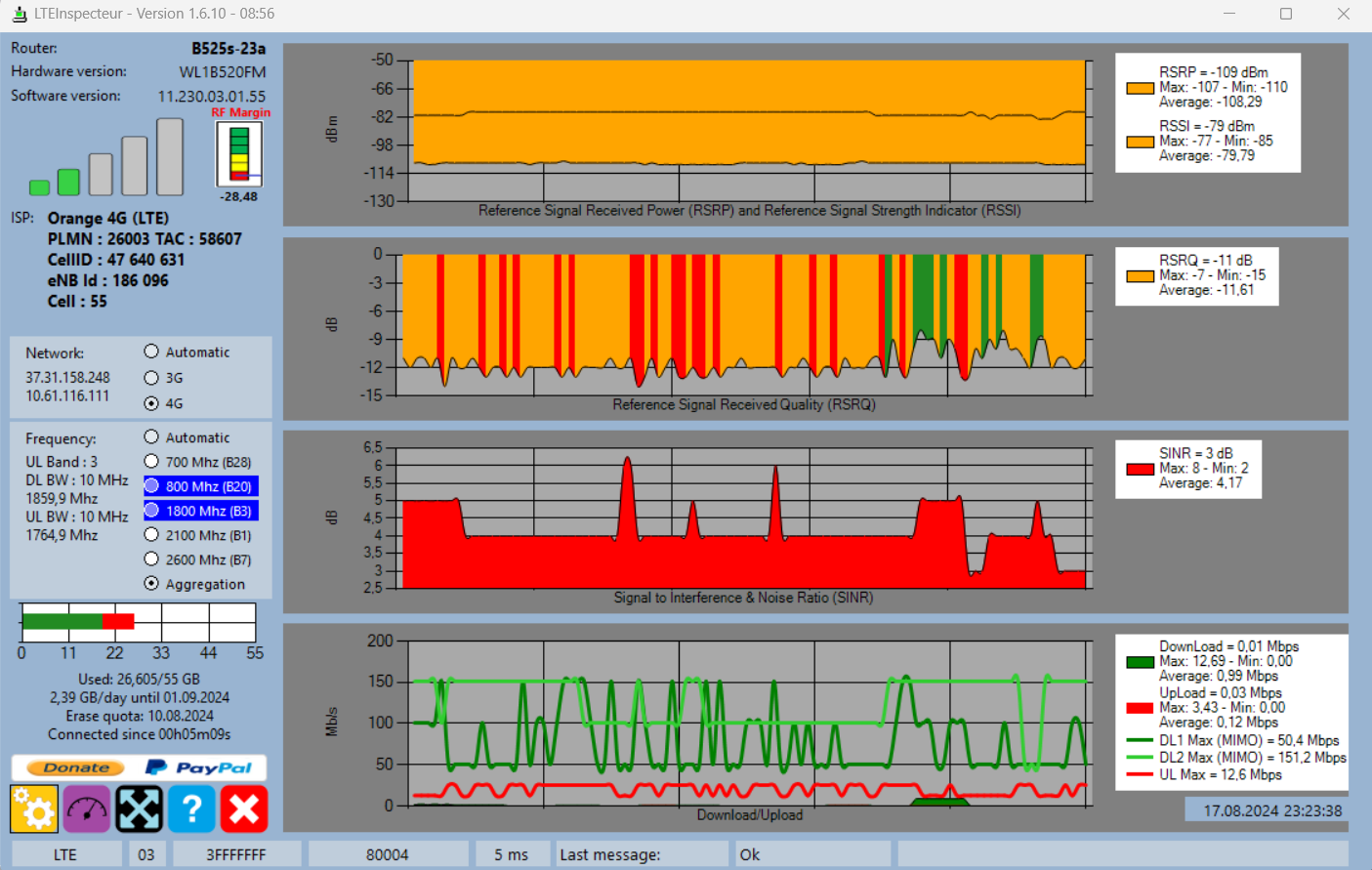This screenshot has height=870, width=1372.
Task: Click the orange RSRP legend swatch
Action: pos(1140,88)
